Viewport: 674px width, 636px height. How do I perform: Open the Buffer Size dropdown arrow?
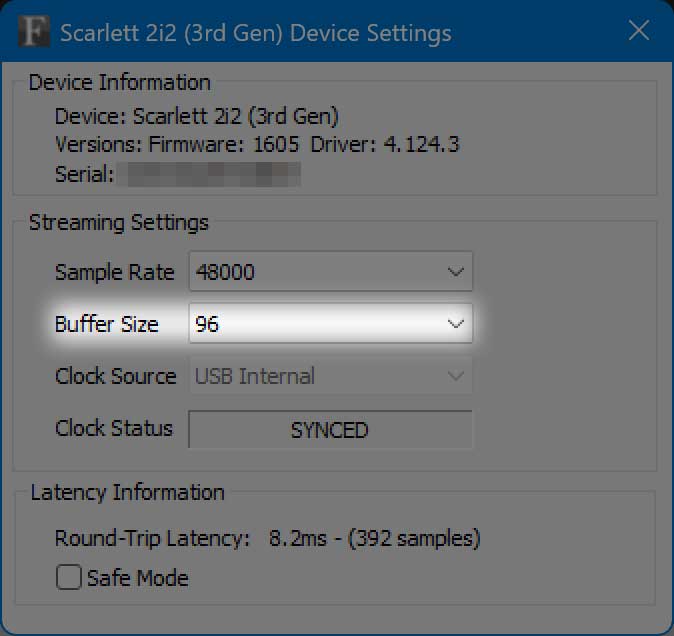coord(455,323)
